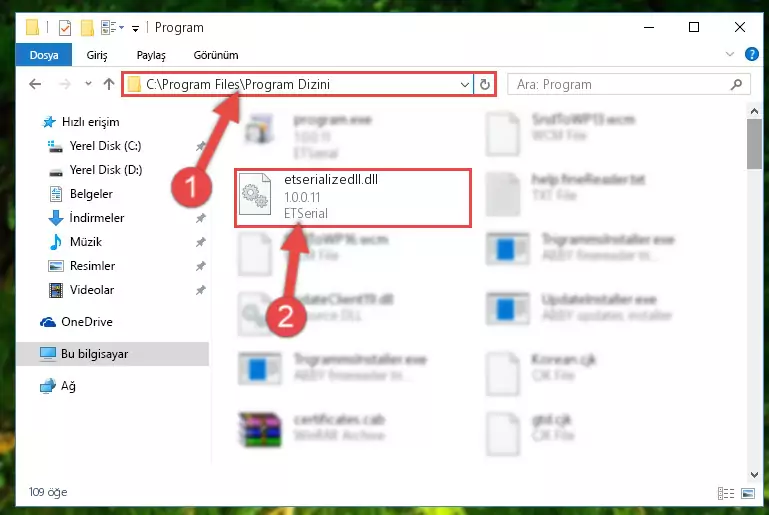Image resolution: width=769 pixels, height=515 pixels.
Task: Expand the ribbon using the chevron
Action: tap(730, 54)
